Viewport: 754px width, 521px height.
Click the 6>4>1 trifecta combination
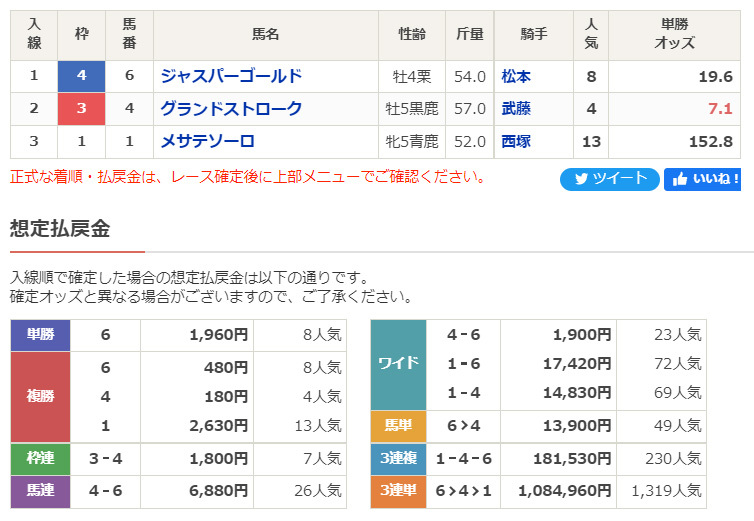coord(464,491)
